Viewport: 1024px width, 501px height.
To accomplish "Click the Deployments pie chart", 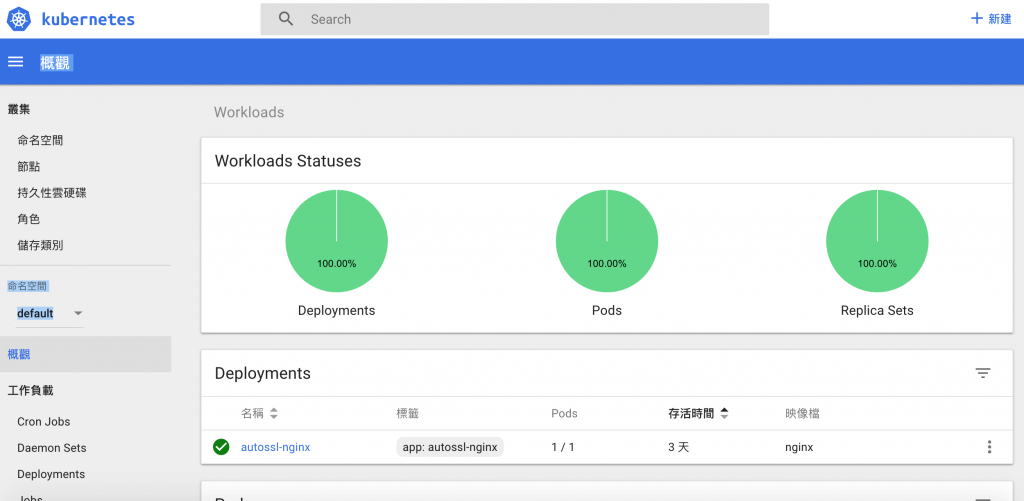I will 336,240.
